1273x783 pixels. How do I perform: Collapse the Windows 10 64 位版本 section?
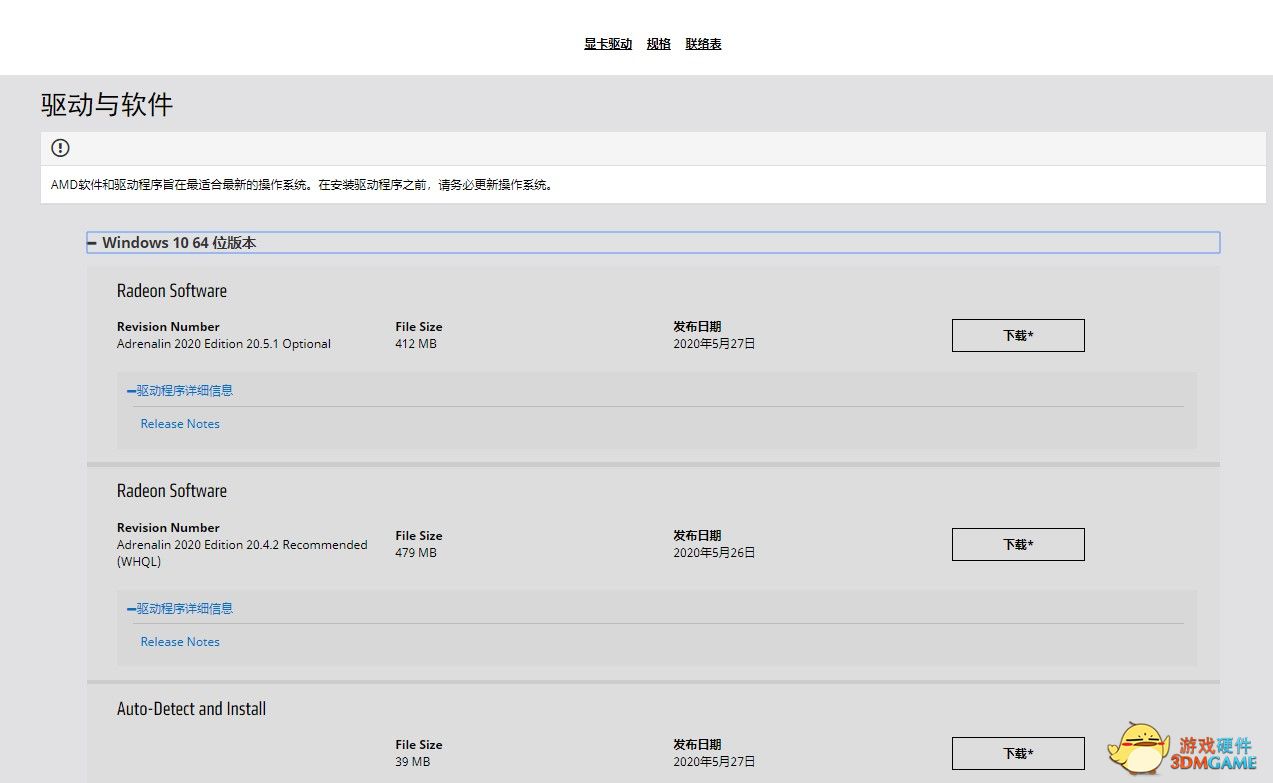[x=653, y=243]
